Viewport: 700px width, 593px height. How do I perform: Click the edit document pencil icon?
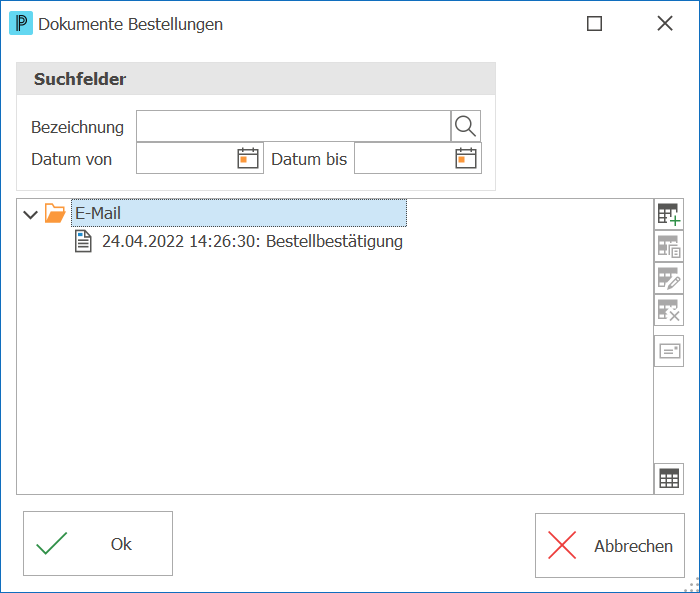pos(669,278)
